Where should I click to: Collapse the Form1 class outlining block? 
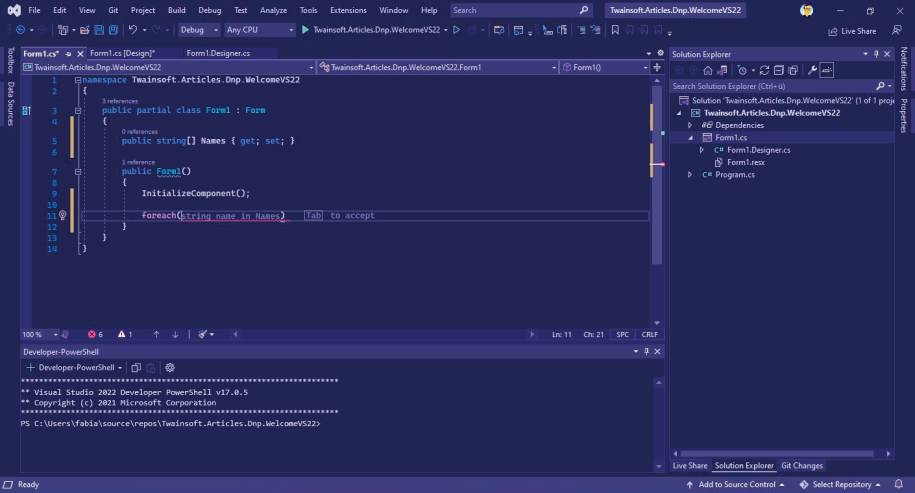(x=78, y=110)
